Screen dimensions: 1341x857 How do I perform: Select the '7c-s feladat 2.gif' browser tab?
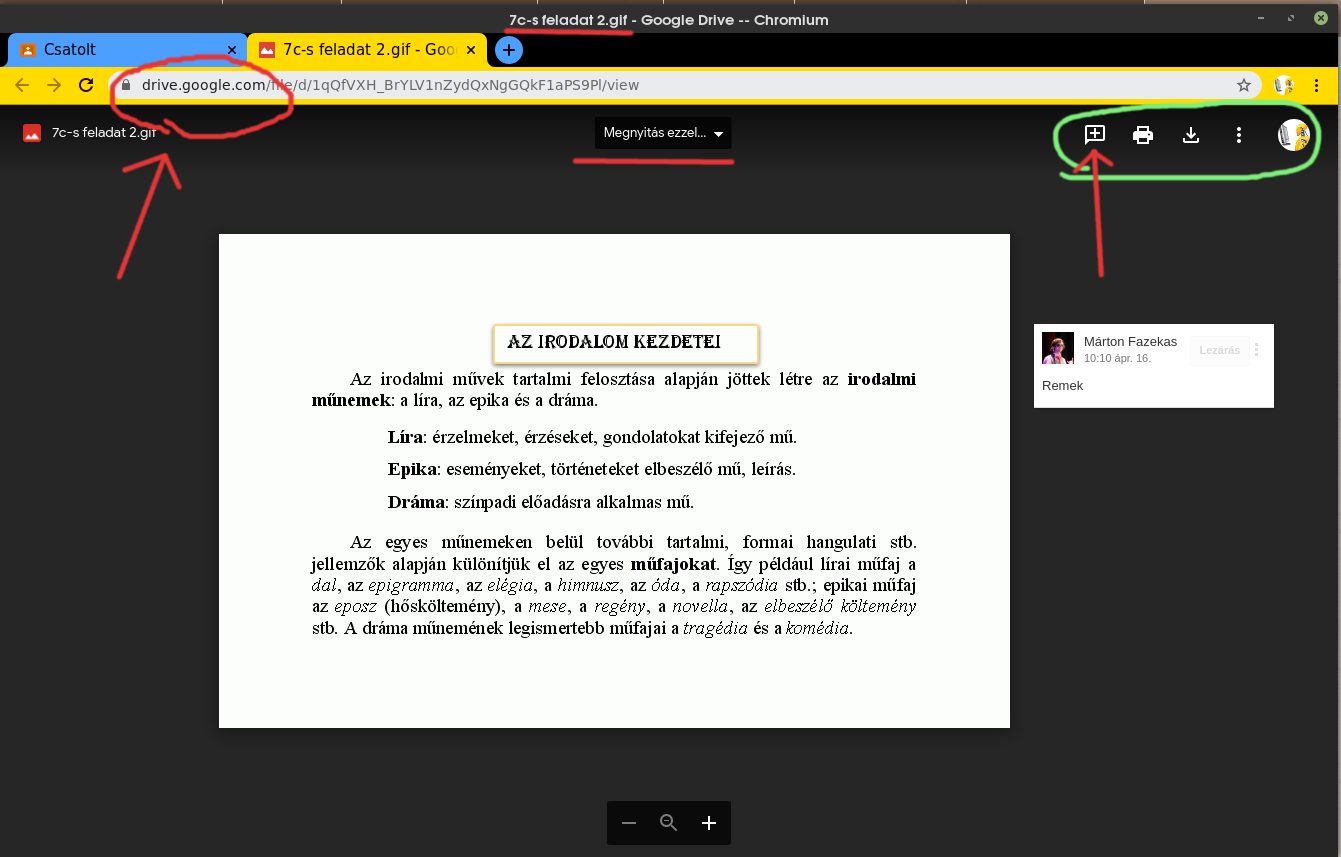(360, 49)
